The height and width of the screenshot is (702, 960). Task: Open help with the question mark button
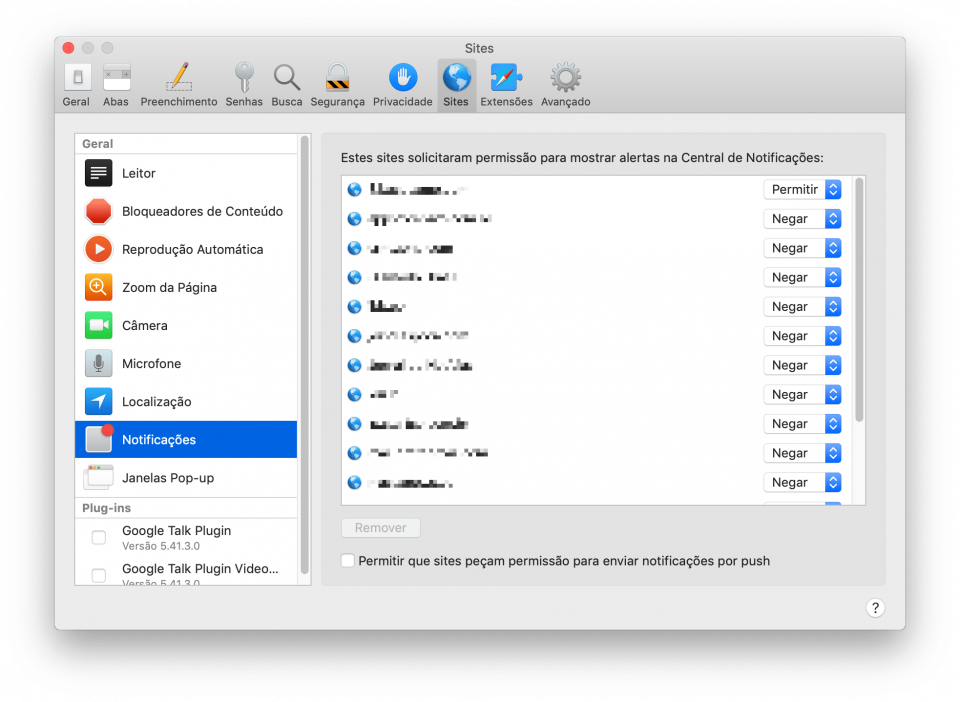pyautogui.click(x=875, y=608)
